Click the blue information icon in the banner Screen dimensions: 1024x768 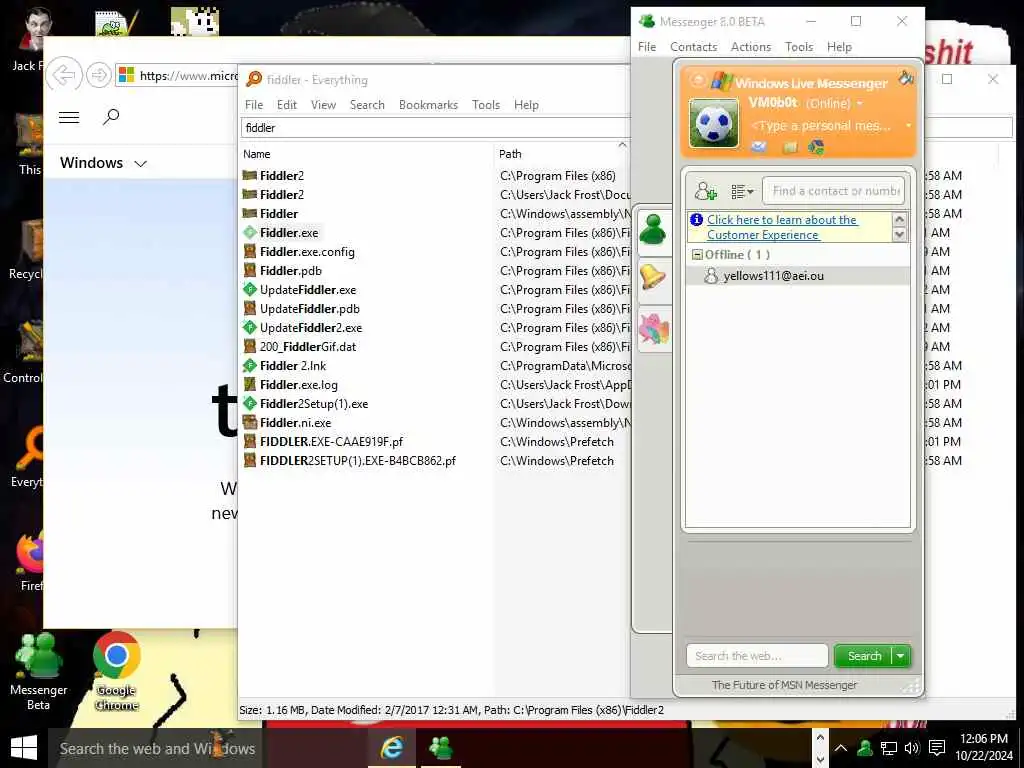pyautogui.click(x=697, y=219)
